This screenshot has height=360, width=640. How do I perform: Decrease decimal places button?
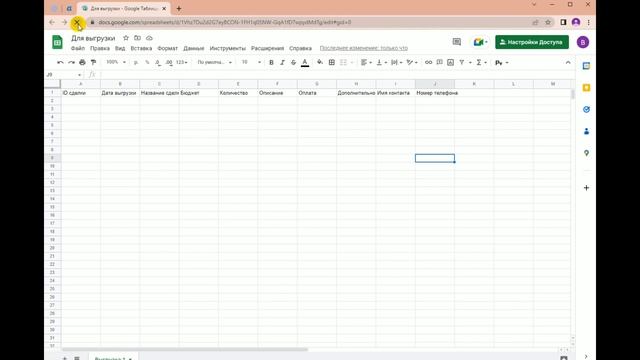tap(158, 62)
